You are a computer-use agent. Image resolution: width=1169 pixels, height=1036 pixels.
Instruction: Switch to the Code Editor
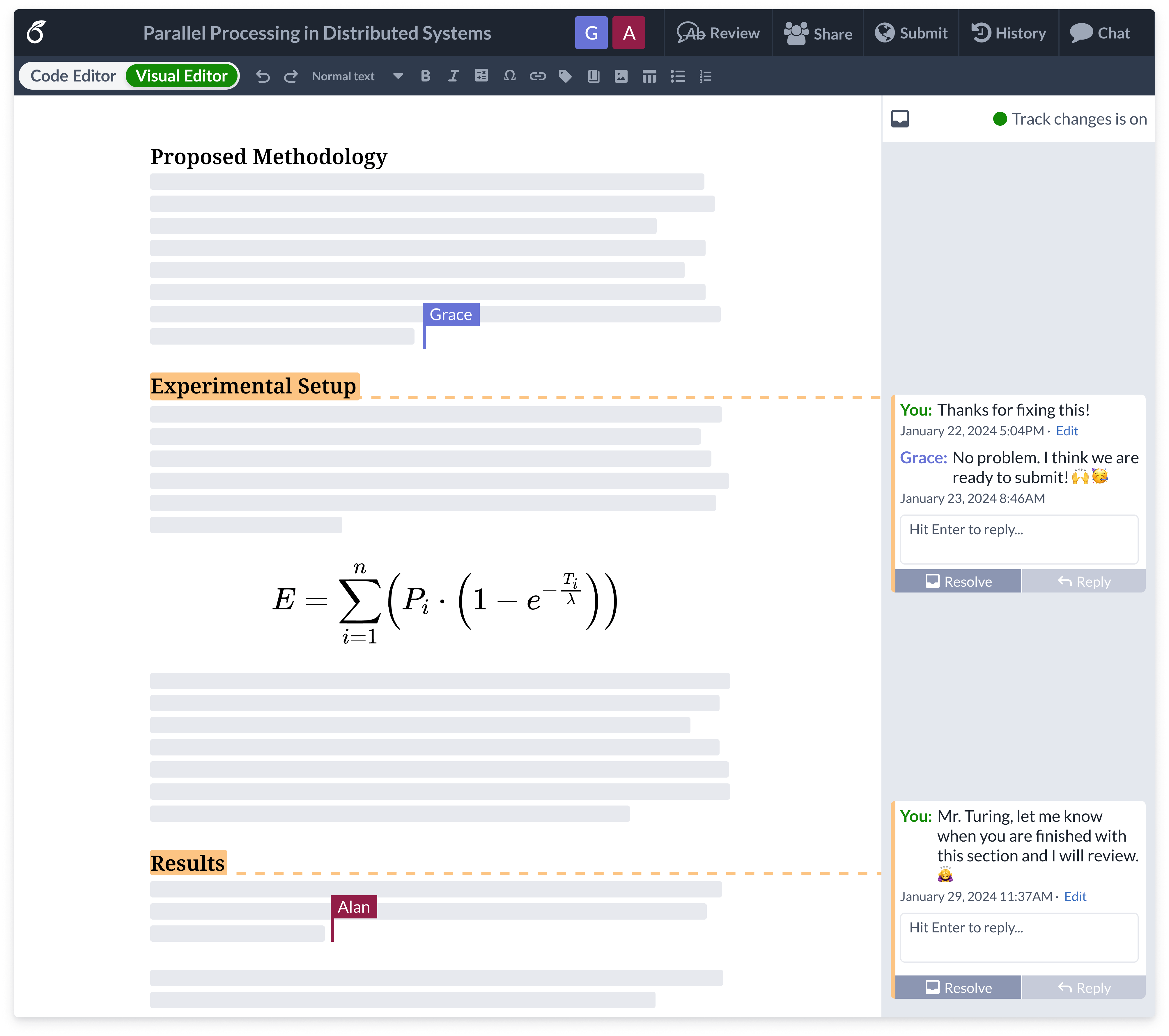[x=73, y=75]
